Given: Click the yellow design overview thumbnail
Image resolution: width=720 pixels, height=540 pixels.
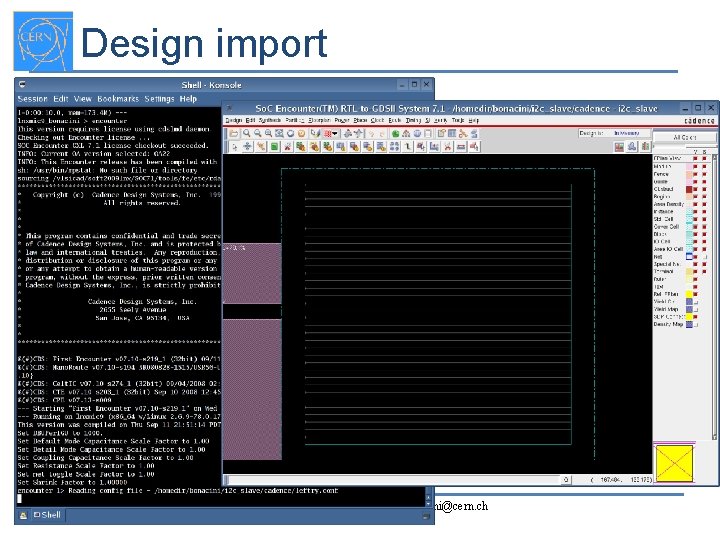Looking at the screenshot, I should tap(674, 463).
